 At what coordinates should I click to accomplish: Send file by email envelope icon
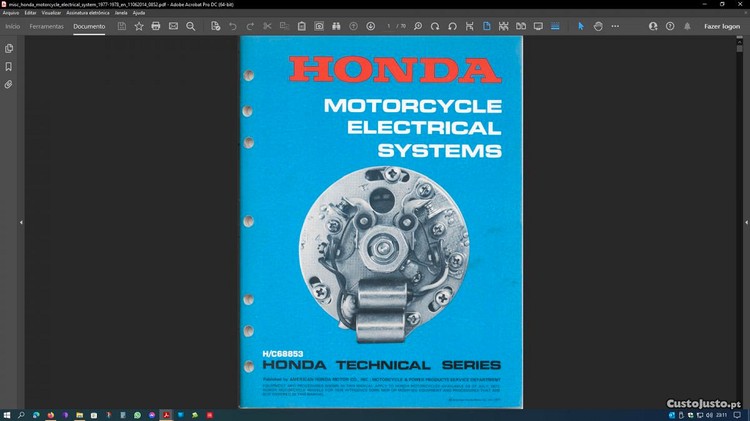173,26
